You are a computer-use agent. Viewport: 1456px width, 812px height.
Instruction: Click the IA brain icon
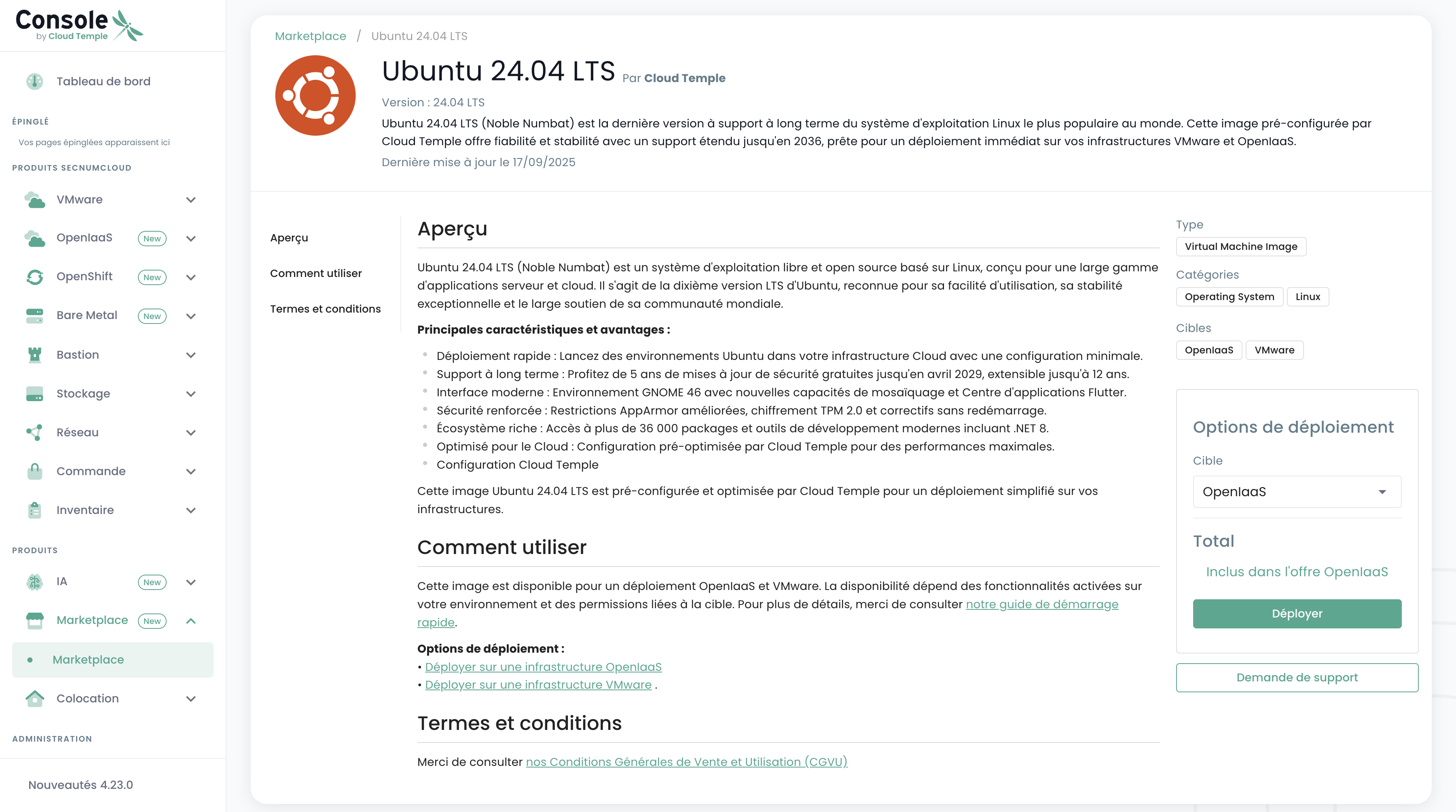point(34,582)
